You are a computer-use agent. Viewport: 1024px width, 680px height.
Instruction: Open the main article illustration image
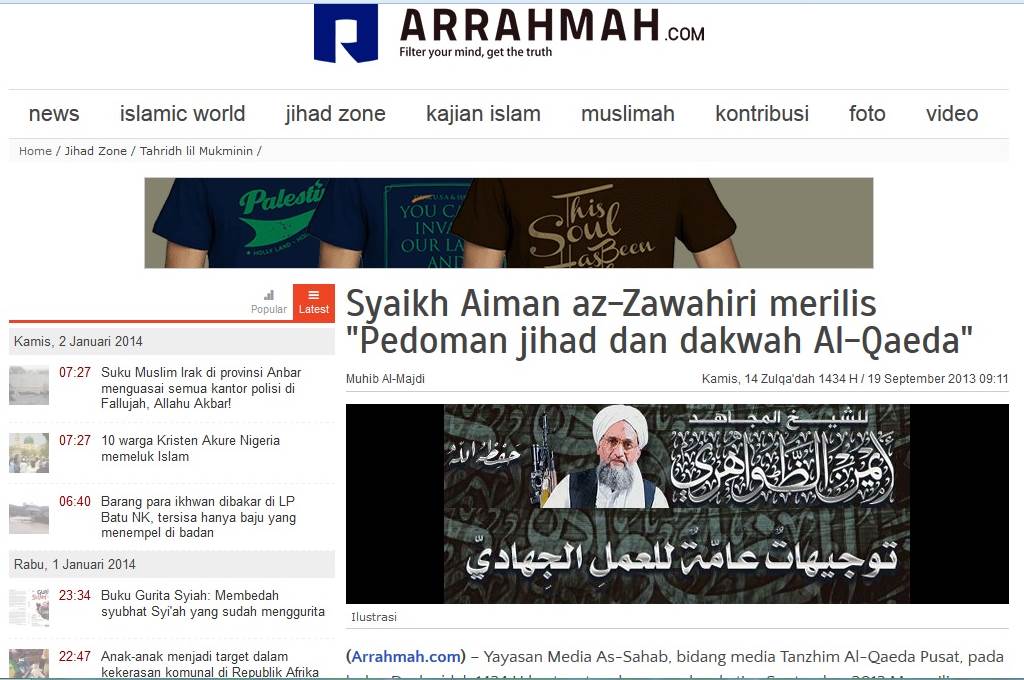pyautogui.click(x=677, y=504)
